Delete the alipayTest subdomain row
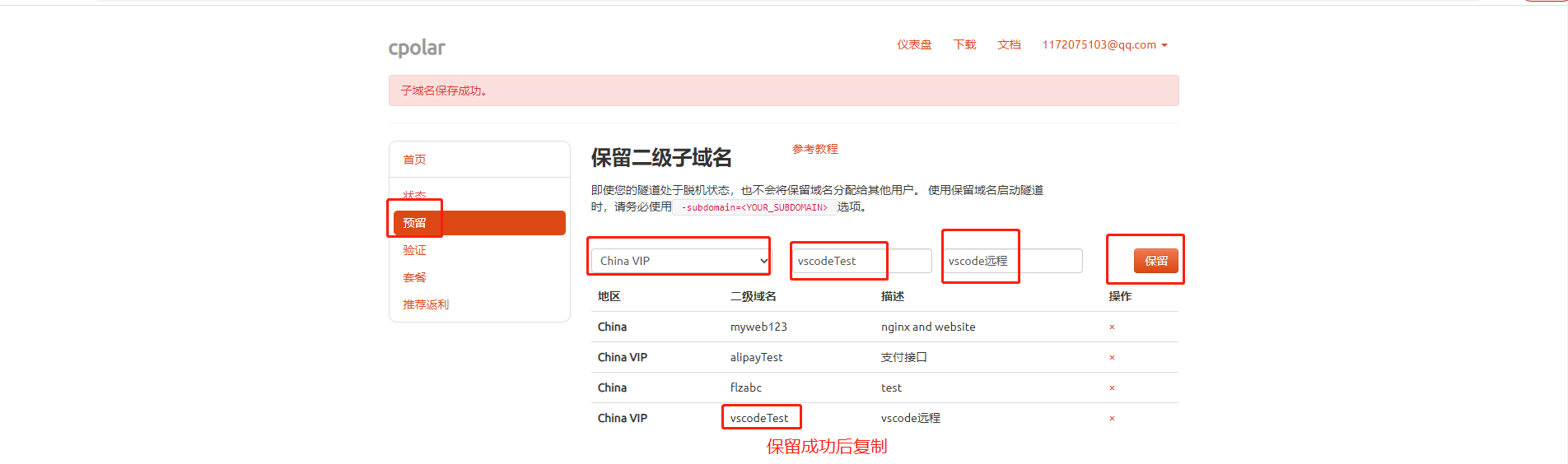The image size is (1568, 464). 1112,358
